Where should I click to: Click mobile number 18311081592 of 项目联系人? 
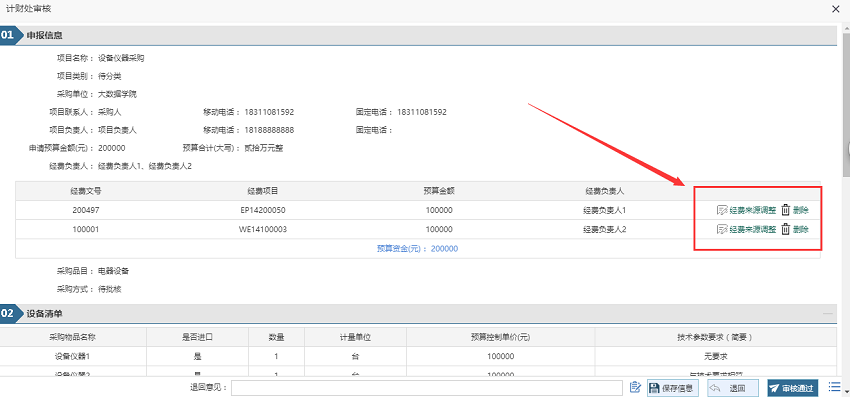269,112
